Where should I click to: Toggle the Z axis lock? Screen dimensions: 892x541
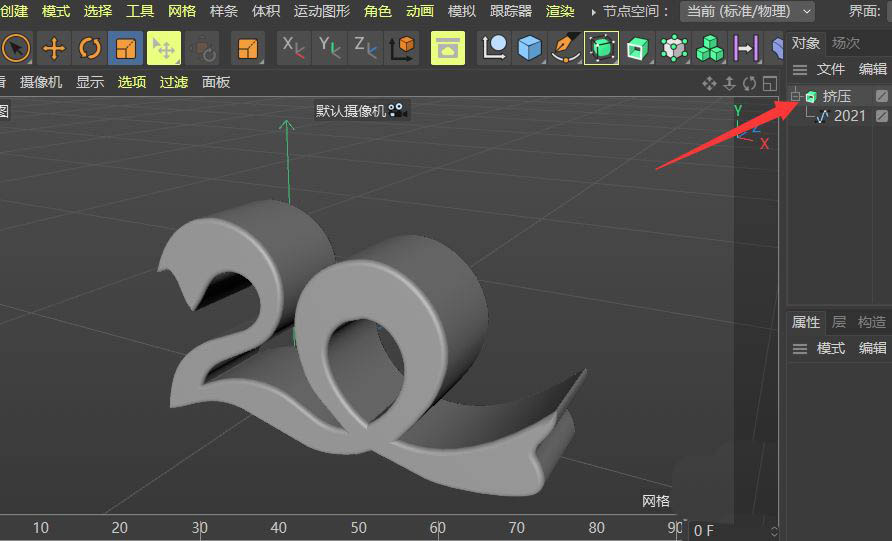tap(365, 48)
